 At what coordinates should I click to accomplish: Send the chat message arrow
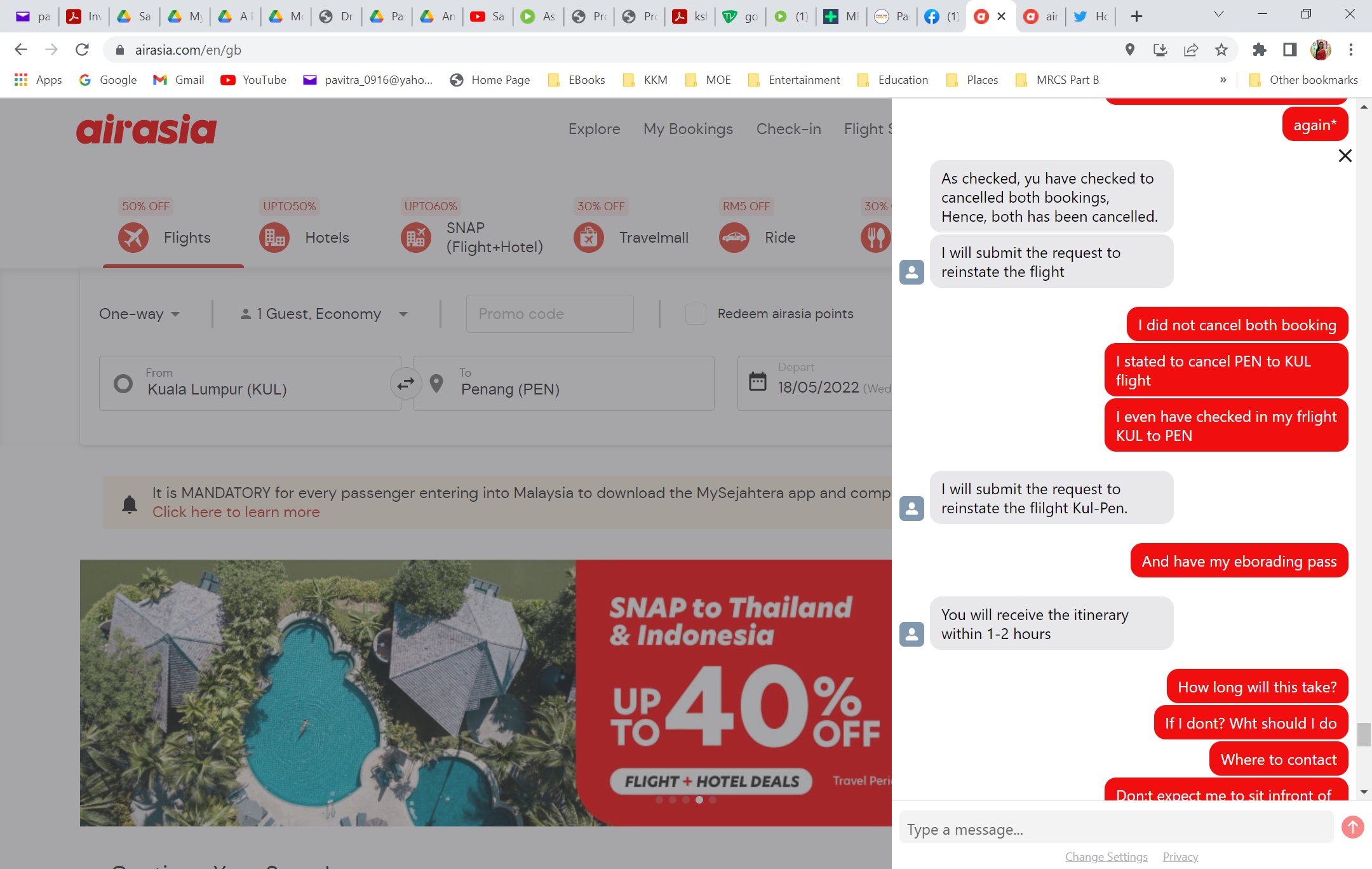click(1353, 827)
